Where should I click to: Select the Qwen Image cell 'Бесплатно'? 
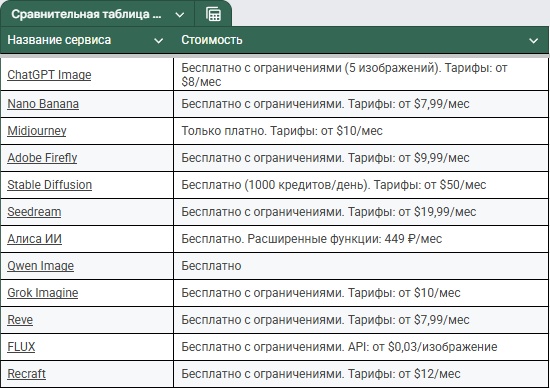coord(361,266)
